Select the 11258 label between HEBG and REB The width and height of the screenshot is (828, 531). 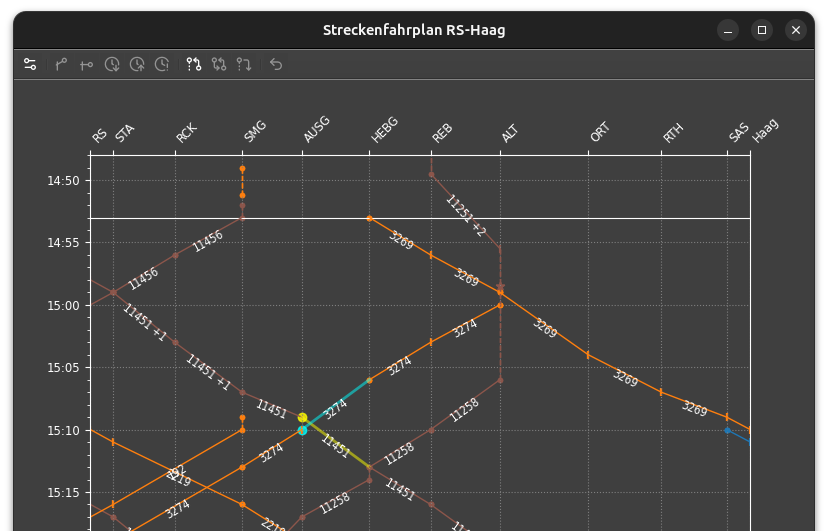point(399,454)
